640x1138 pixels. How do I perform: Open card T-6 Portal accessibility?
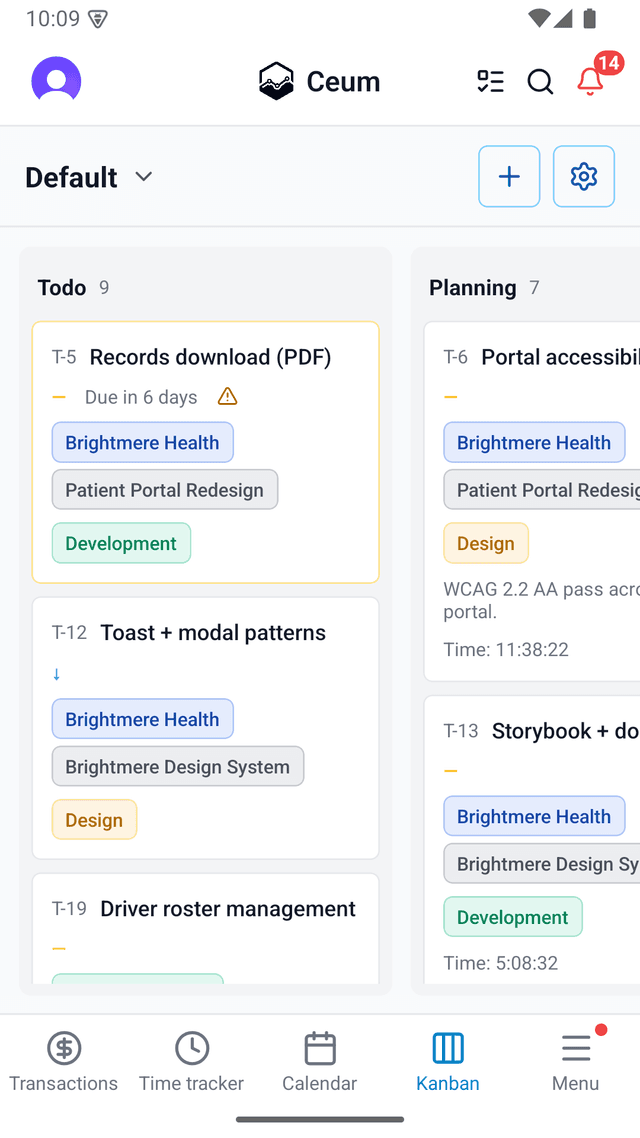pos(532,501)
